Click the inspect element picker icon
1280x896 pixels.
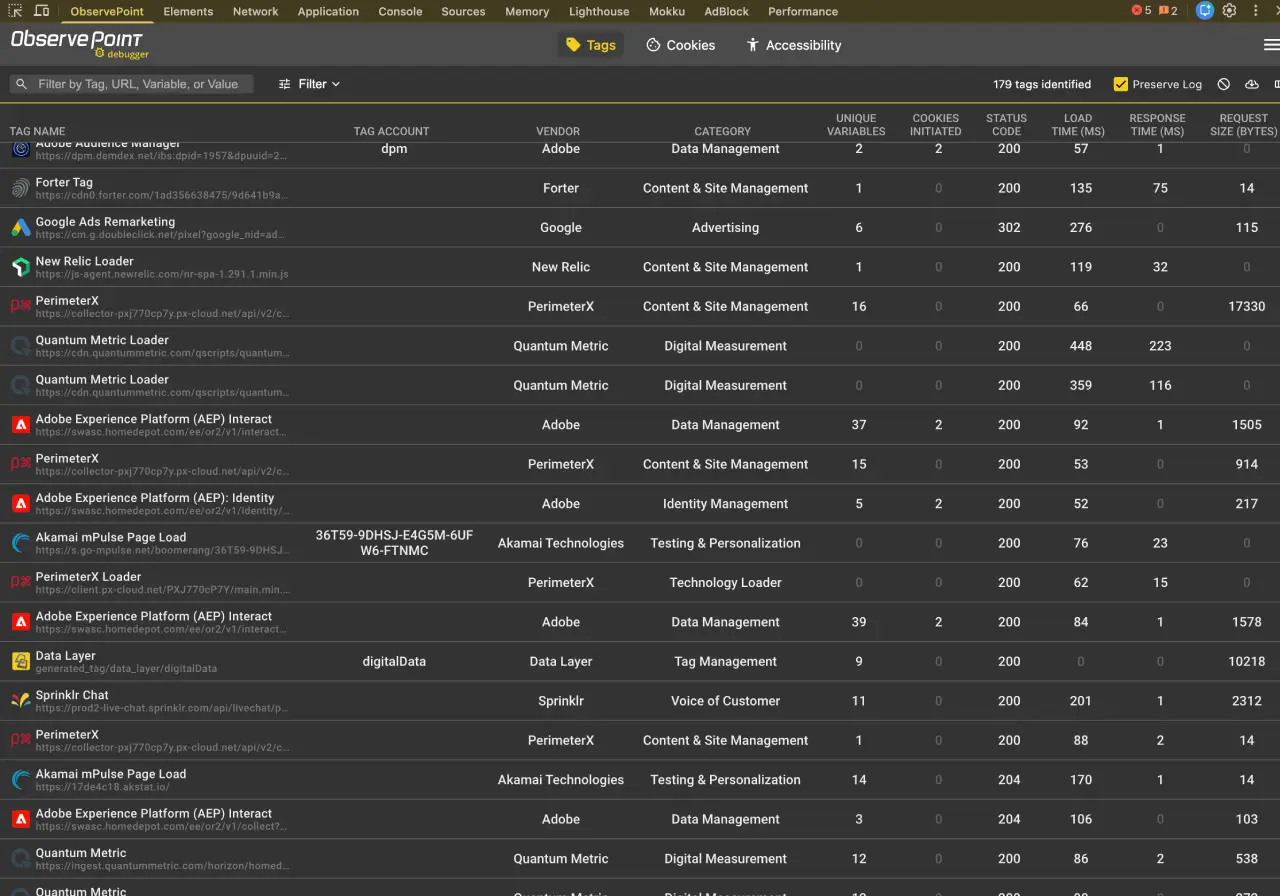click(x=16, y=11)
